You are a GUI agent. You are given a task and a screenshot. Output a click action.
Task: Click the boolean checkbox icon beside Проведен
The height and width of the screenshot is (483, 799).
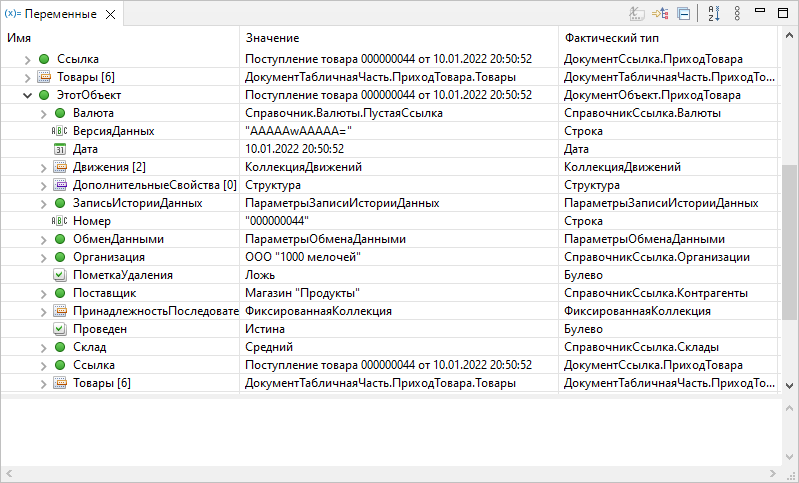click(59, 329)
